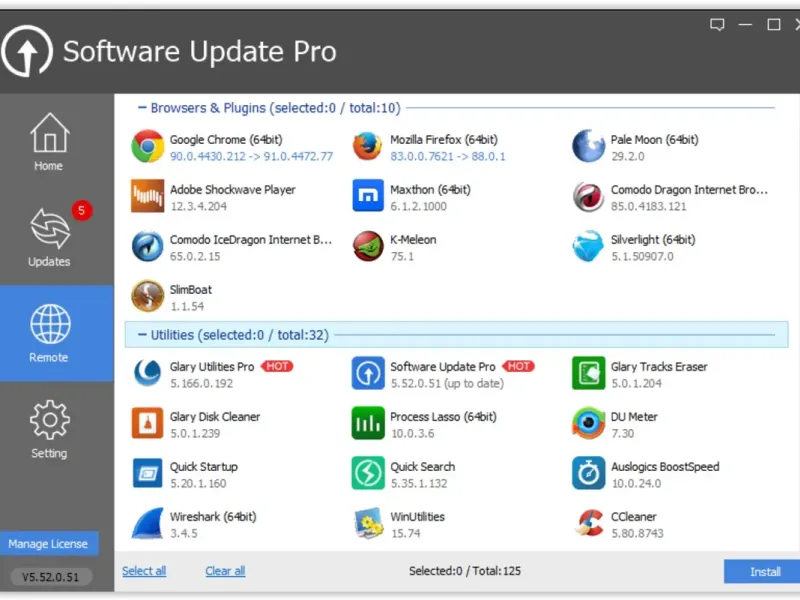The height and width of the screenshot is (600, 800).
Task: Click the Wireshark version 3.4.5
Action: point(184,533)
